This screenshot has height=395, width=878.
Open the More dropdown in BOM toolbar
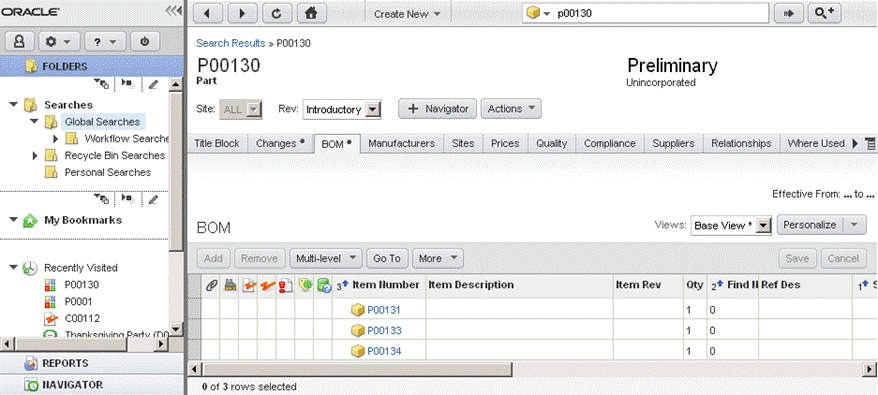pos(438,258)
